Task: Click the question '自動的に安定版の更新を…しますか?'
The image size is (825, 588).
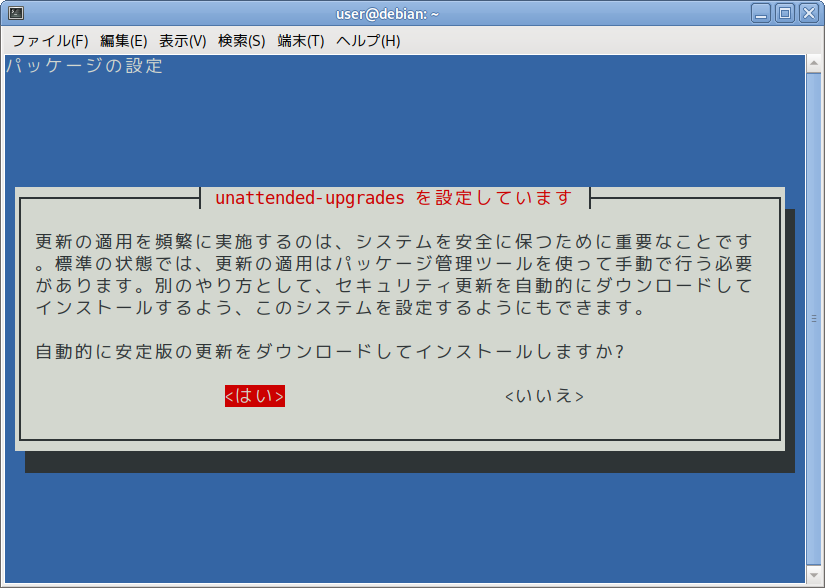Action: 329,351
